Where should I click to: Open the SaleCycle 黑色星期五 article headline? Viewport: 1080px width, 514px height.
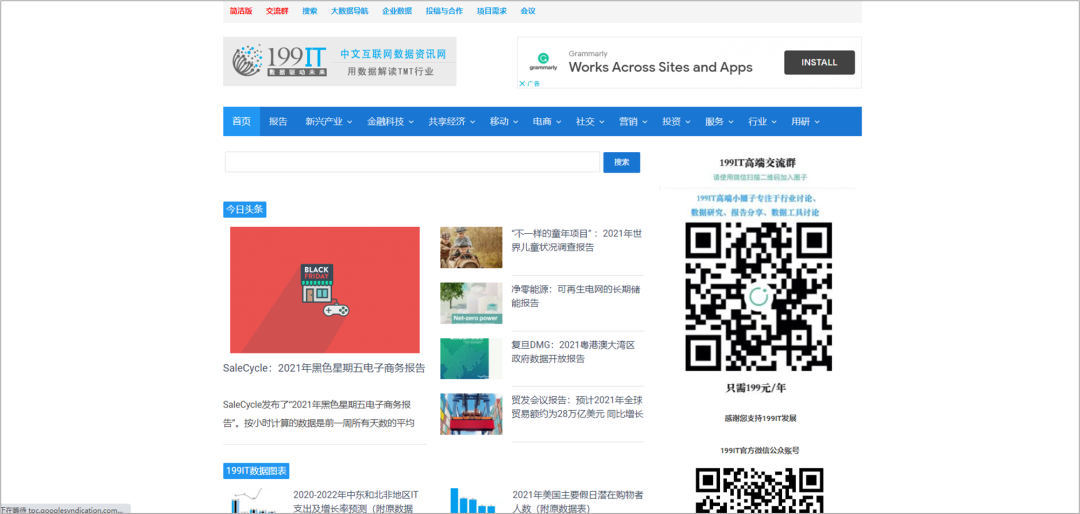(324, 368)
